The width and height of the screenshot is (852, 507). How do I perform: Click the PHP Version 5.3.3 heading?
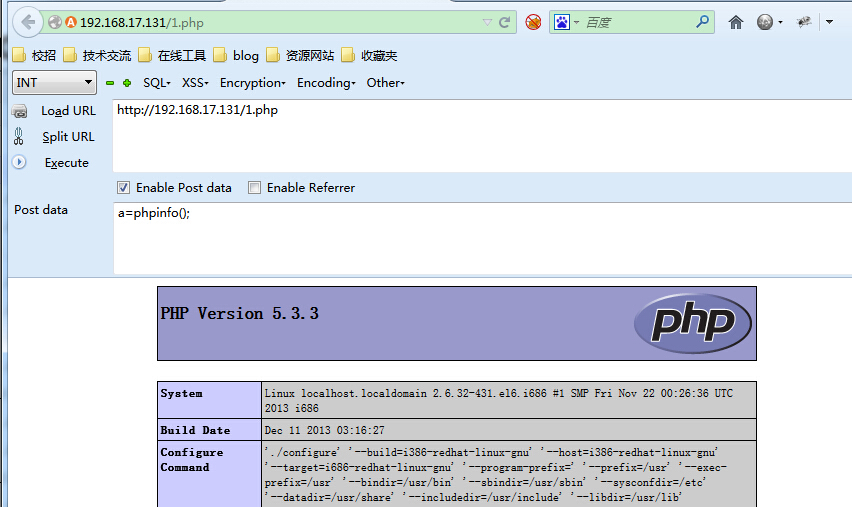coord(240,314)
